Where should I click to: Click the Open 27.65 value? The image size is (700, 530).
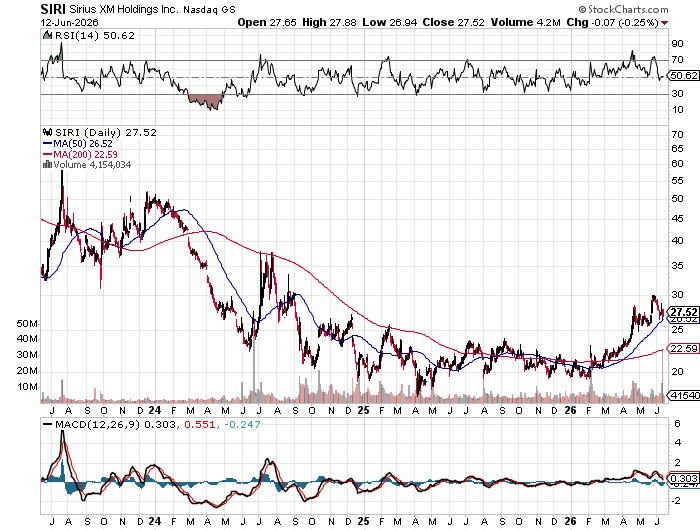267,22
